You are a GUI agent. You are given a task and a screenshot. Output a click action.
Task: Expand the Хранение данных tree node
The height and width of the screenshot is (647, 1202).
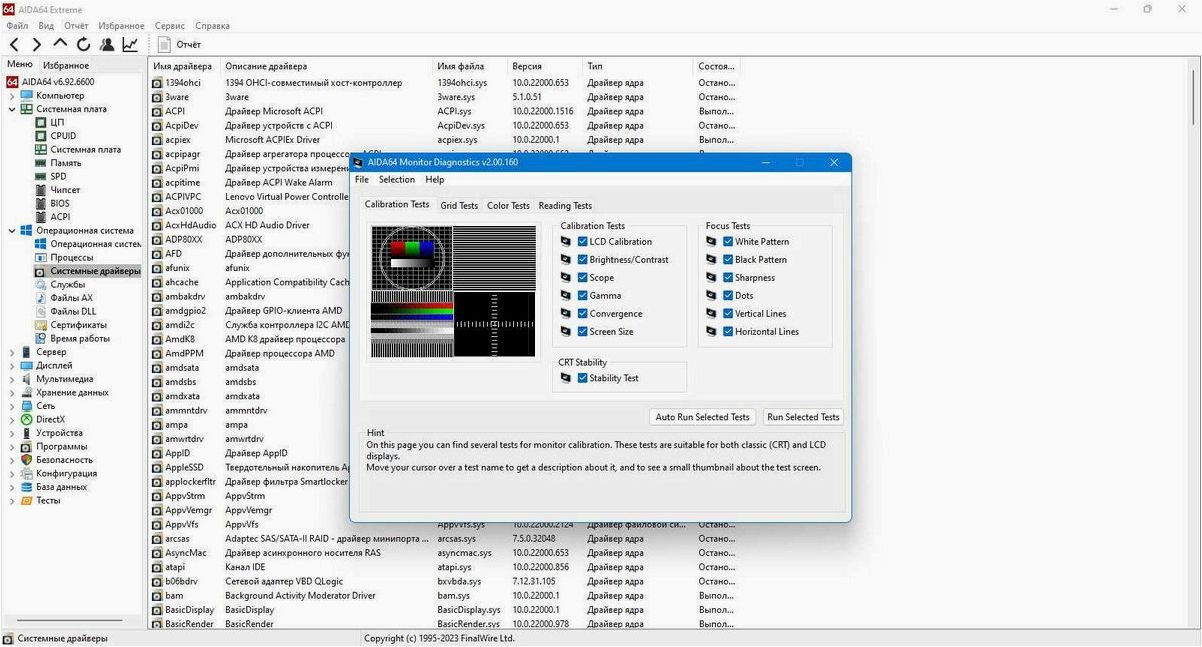[x=12, y=393]
